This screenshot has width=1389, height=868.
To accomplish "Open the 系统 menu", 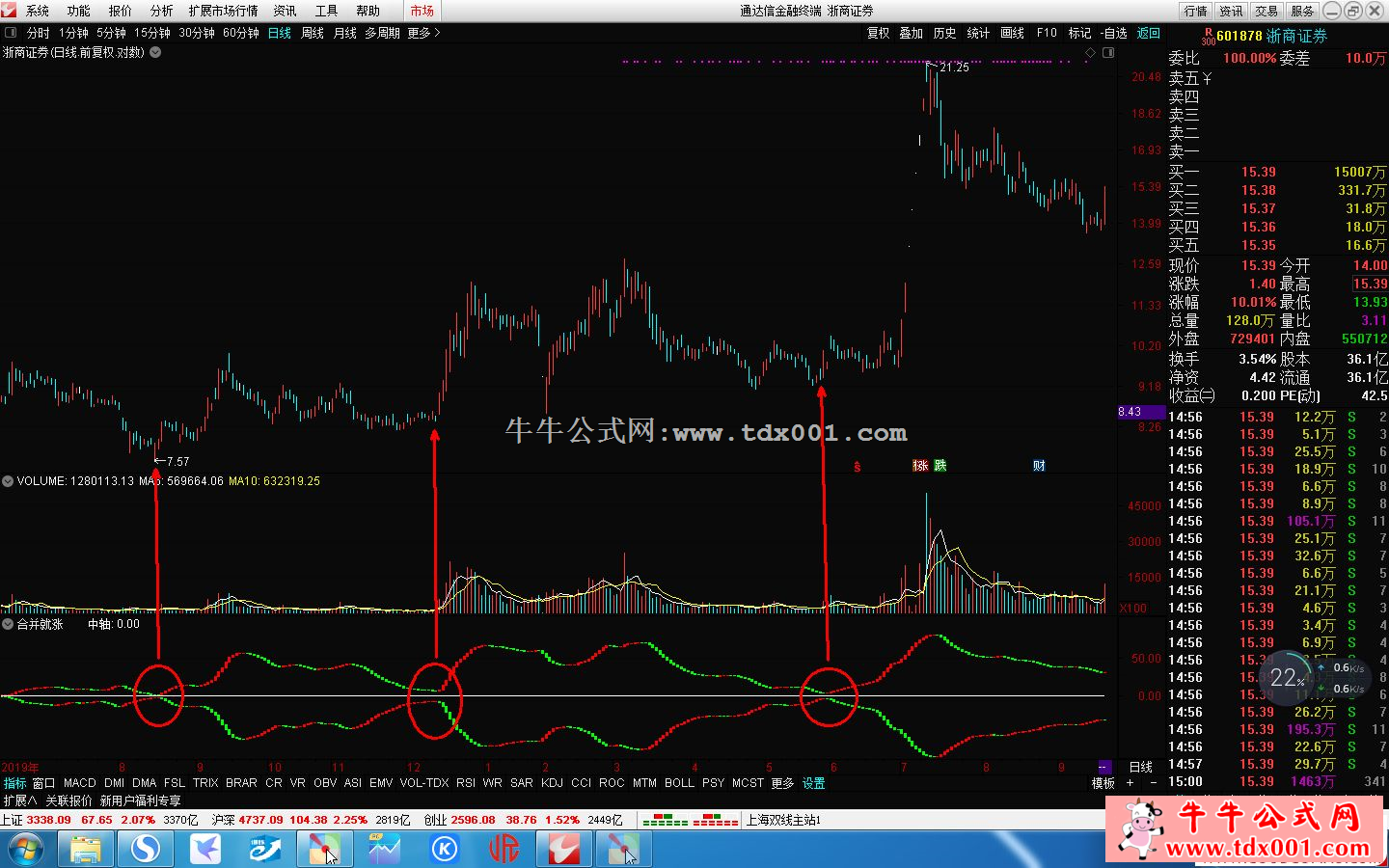I will (37, 11).
